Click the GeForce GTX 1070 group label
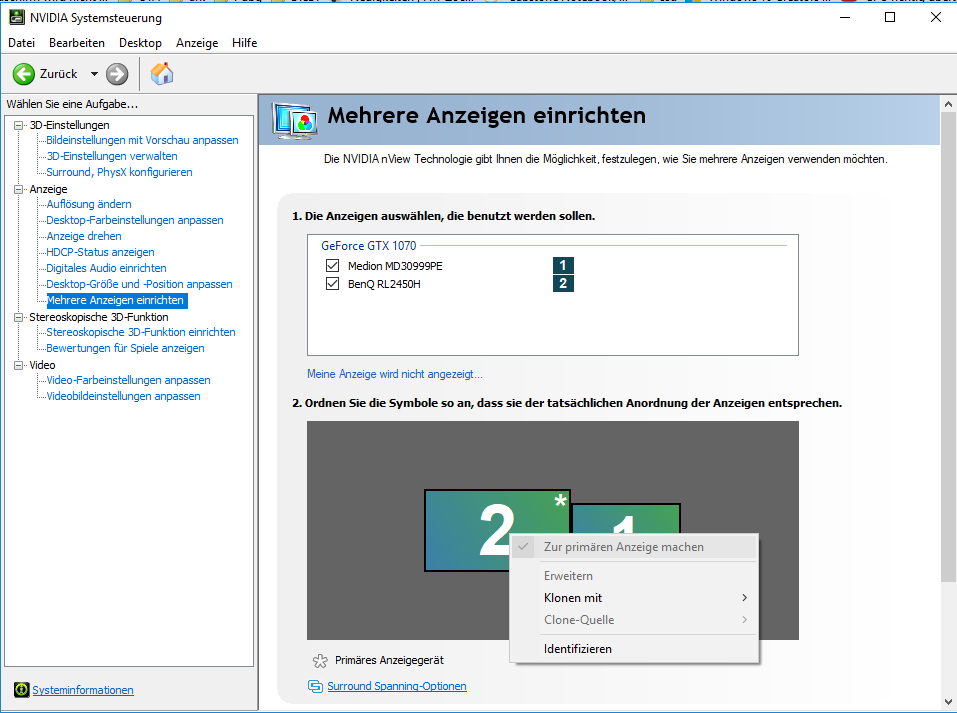Screen dimensions: 957x713 (369, 245)
